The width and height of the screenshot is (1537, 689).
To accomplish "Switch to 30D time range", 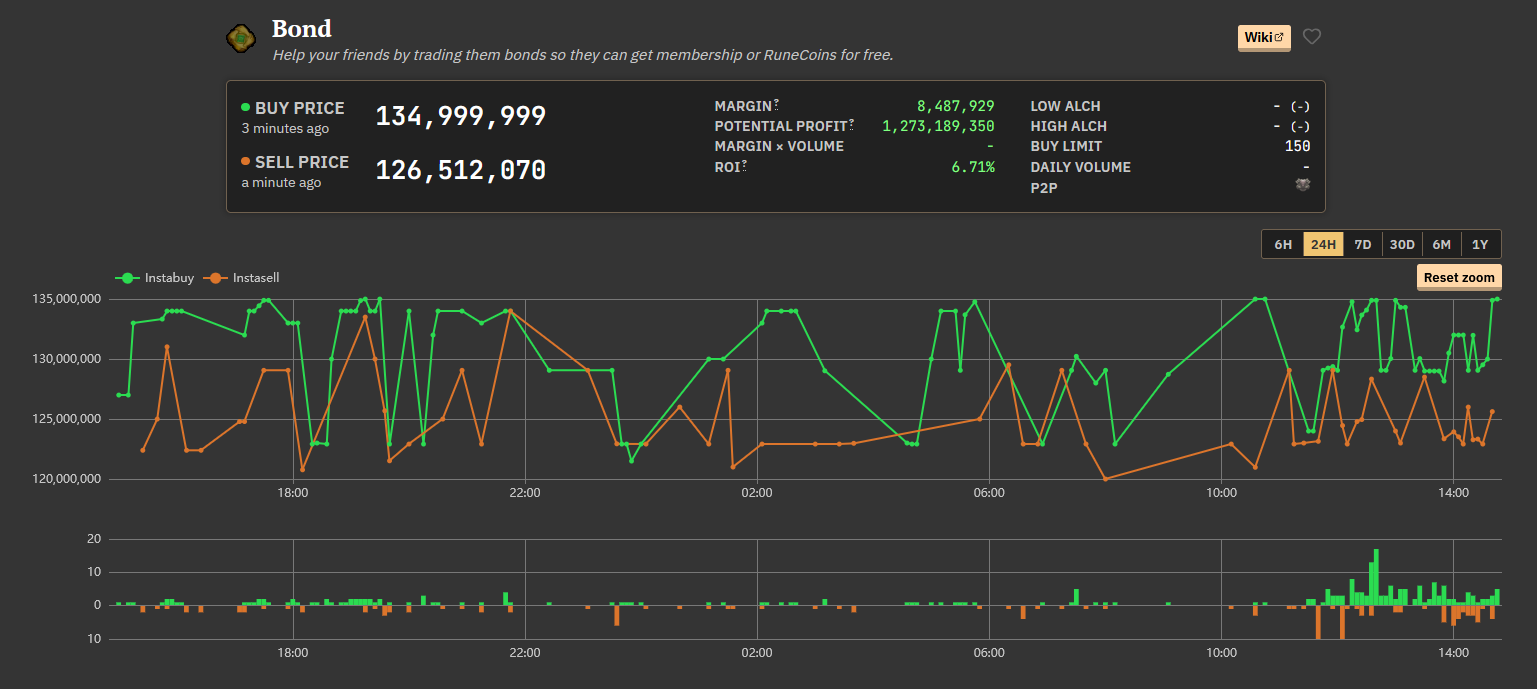I will (1402, 244).
